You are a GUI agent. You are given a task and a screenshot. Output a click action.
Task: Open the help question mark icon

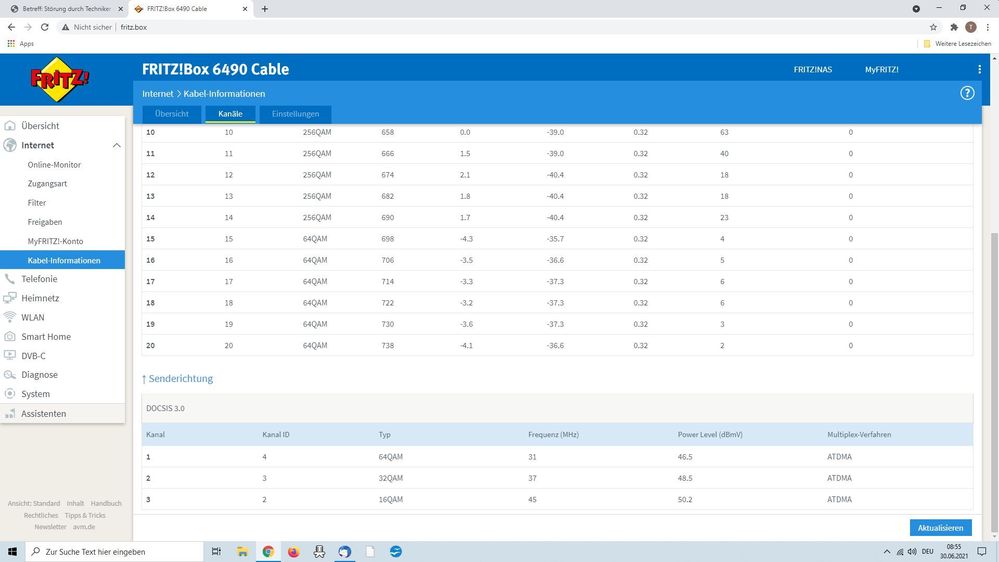[x=967, y=93]
